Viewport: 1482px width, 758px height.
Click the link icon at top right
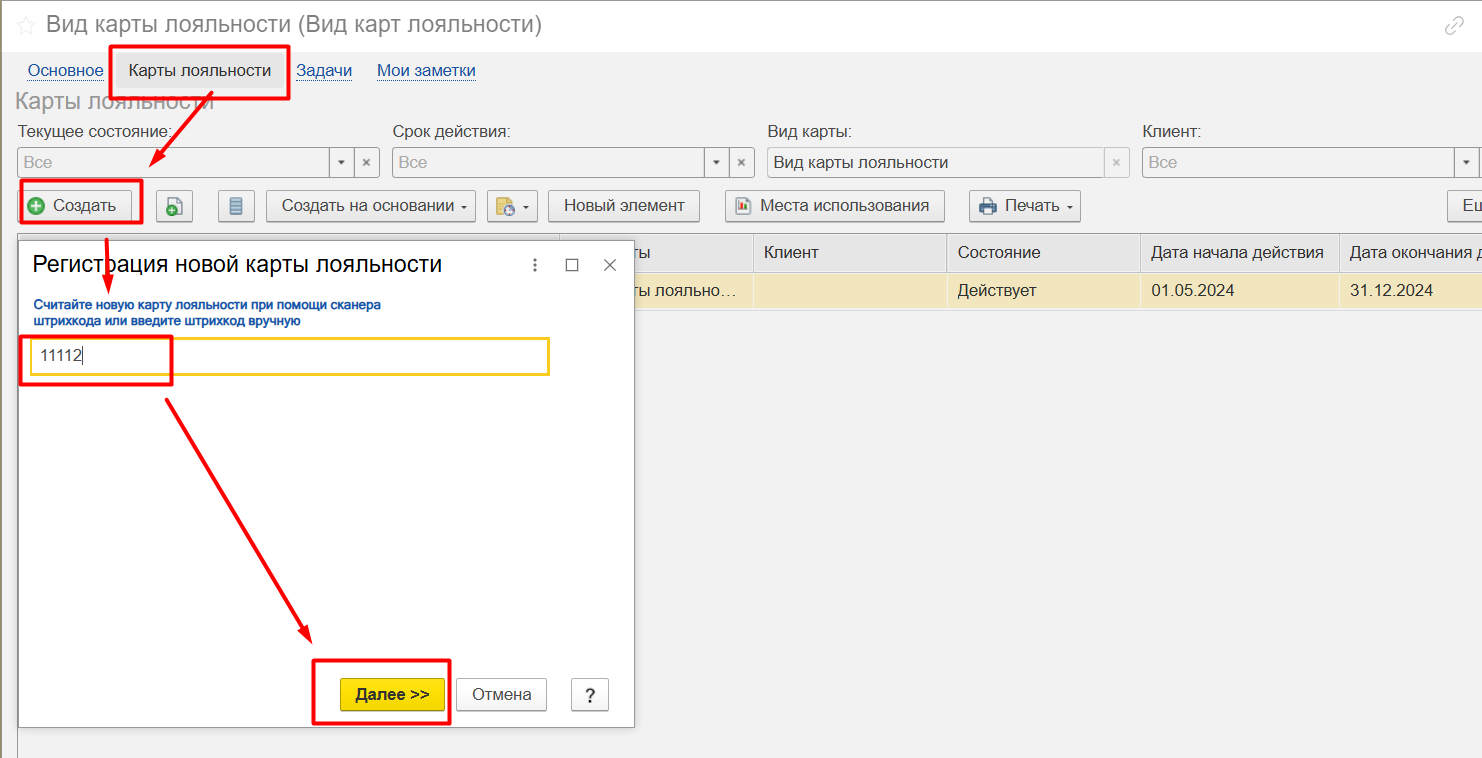click(1454, 26)
